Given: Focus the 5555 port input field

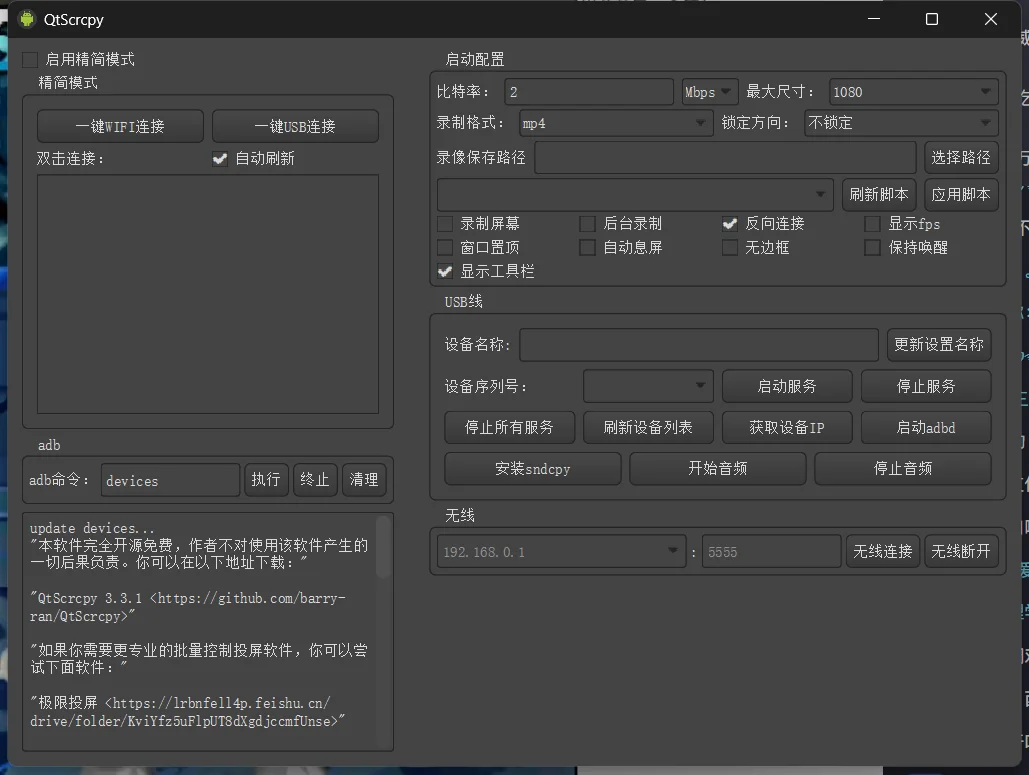Looking at the screenshot, I should [771, 551].
